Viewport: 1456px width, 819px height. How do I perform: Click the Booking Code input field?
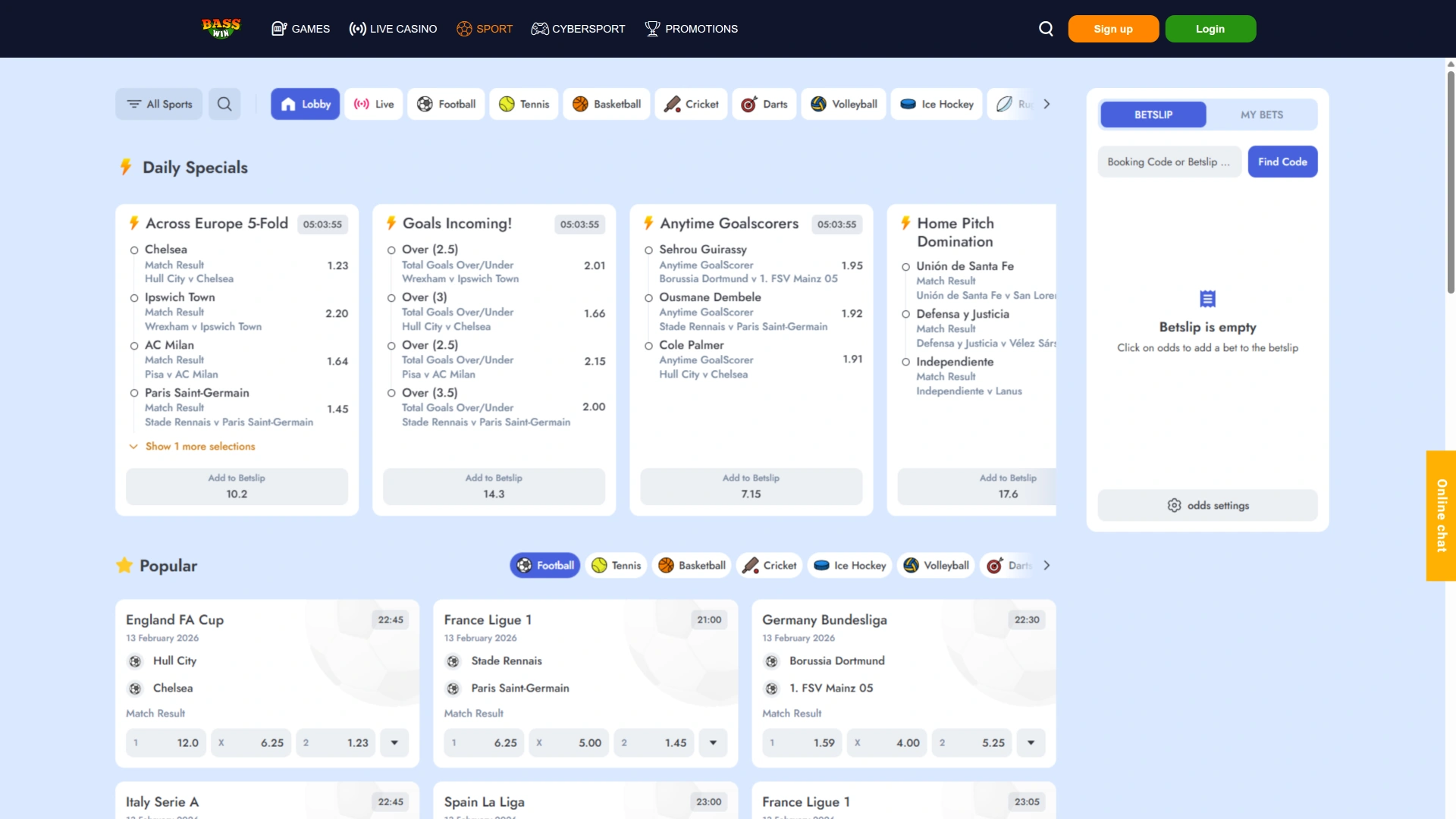click(1169, 162)
